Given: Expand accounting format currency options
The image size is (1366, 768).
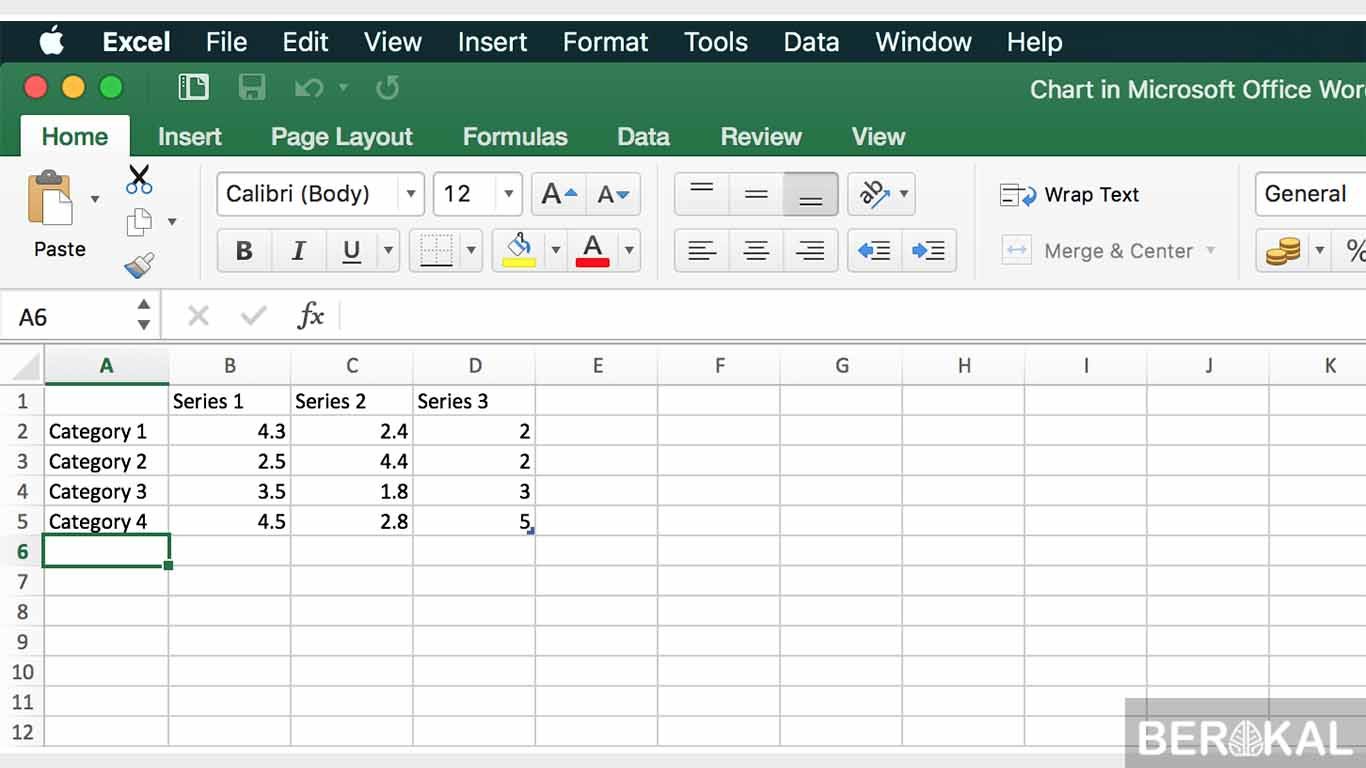Looking at the screenshot, I should 1320,251.
